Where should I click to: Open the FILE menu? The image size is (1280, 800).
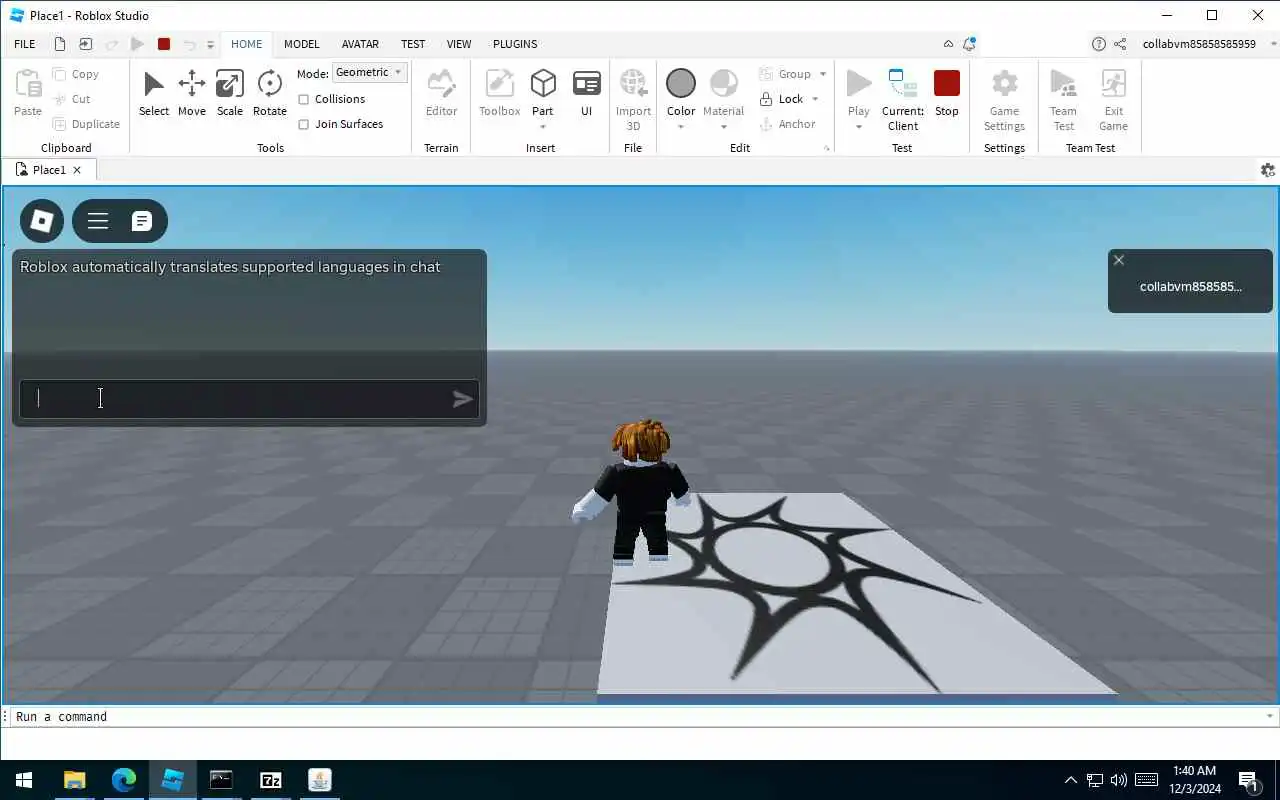tap(25, 44)
